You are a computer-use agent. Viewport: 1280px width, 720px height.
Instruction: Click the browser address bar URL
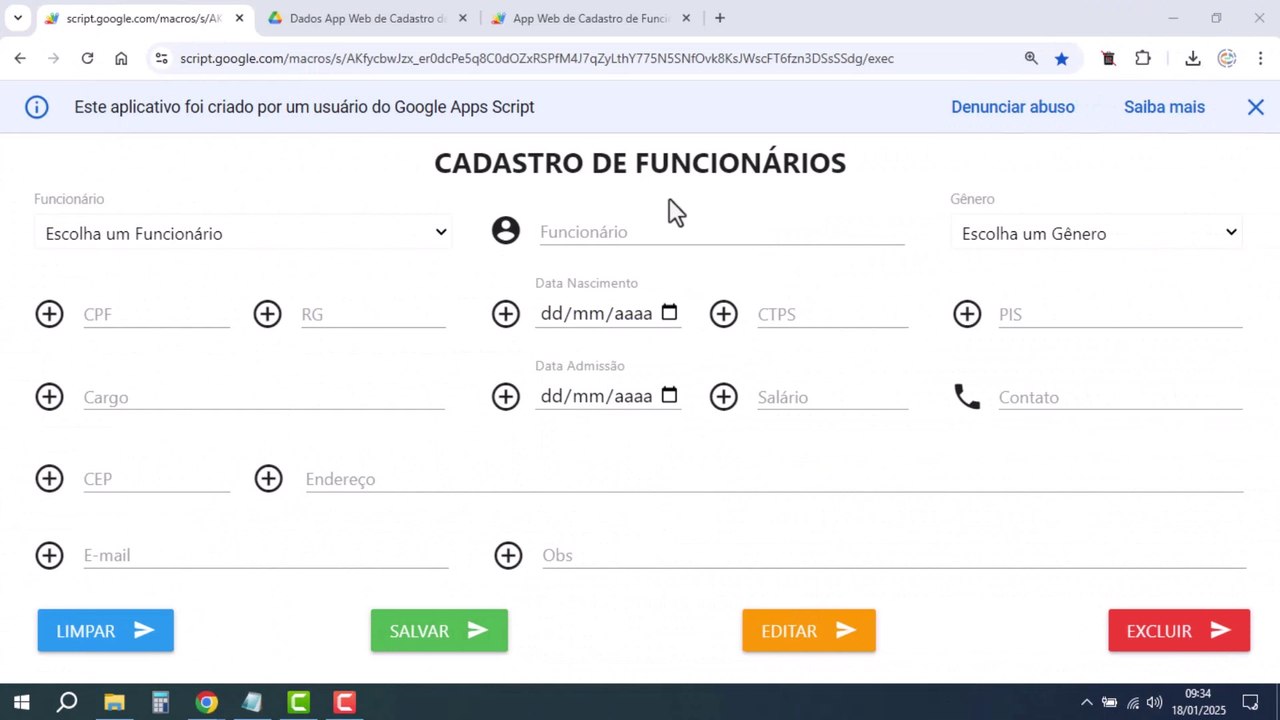tap(537, 59)
